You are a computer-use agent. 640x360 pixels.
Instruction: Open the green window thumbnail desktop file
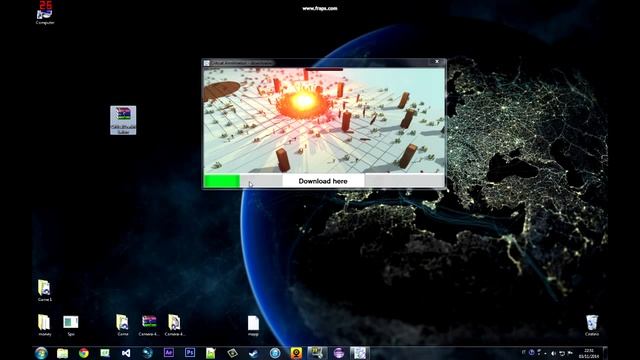coord(71,325)
